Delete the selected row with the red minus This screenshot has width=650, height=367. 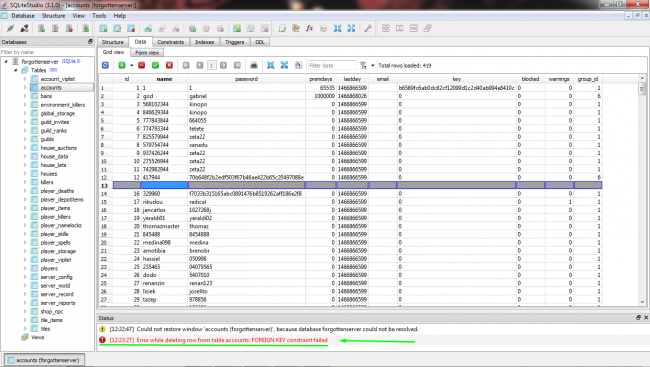click(x=141, y=65)
